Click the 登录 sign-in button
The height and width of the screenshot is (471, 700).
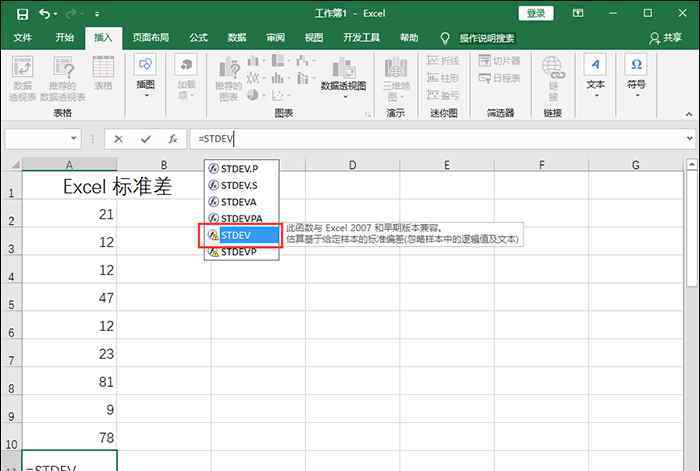coord(536,13)
